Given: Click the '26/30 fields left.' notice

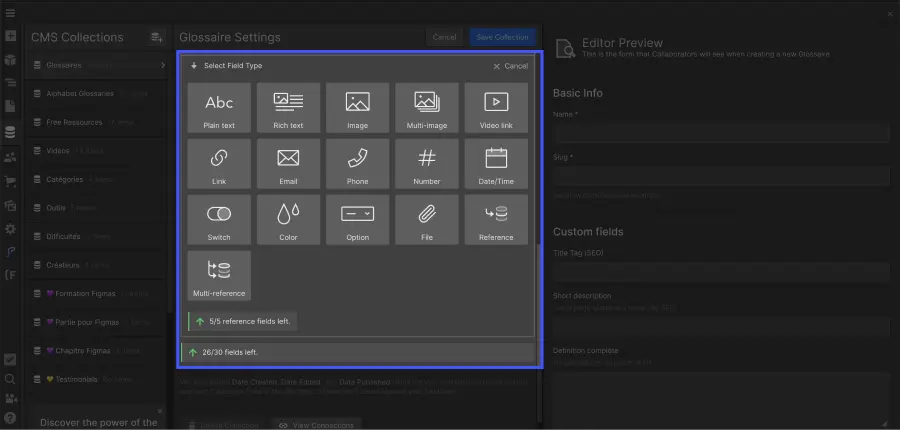Looking at the screenshot, I should [x=358, y=352].
